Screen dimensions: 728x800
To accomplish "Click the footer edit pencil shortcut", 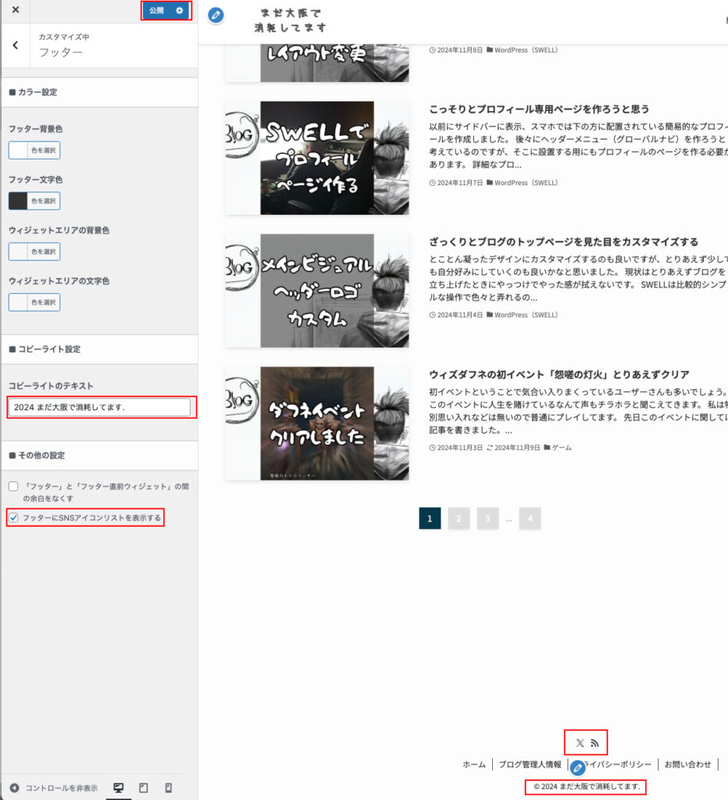I will (578, 767).
